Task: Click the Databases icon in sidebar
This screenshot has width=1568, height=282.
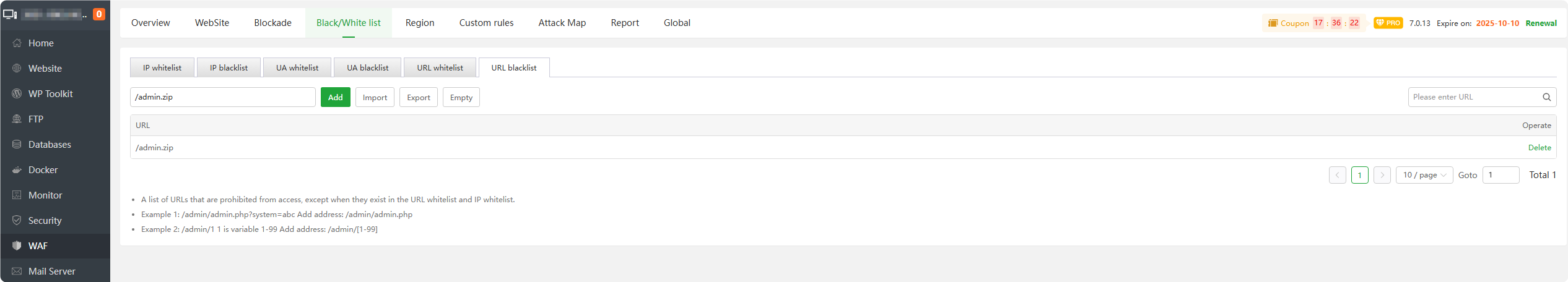Action: [17, 145]
